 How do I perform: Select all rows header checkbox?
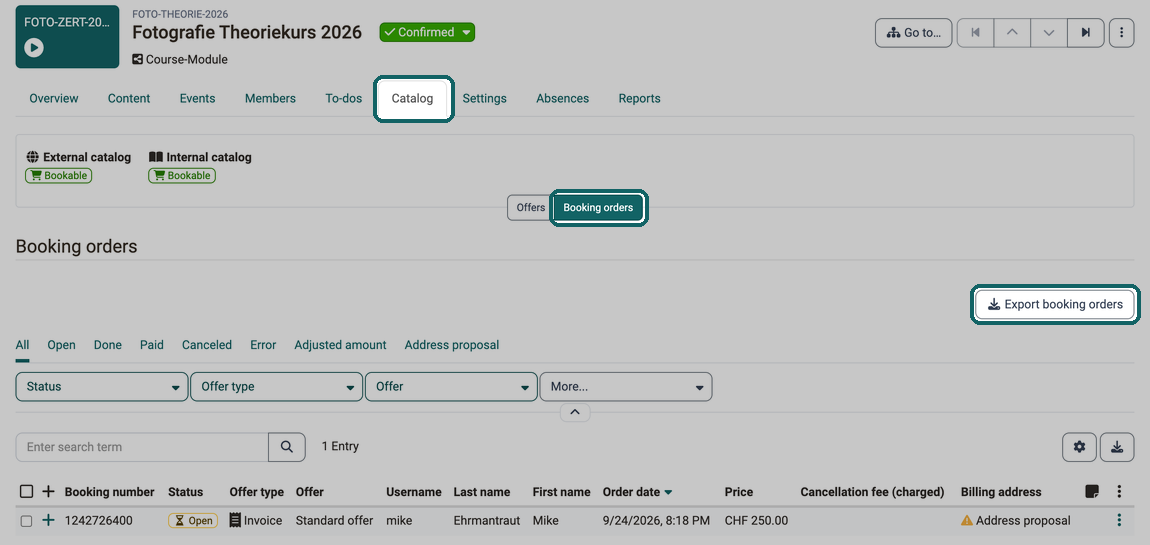coord(26,491)
